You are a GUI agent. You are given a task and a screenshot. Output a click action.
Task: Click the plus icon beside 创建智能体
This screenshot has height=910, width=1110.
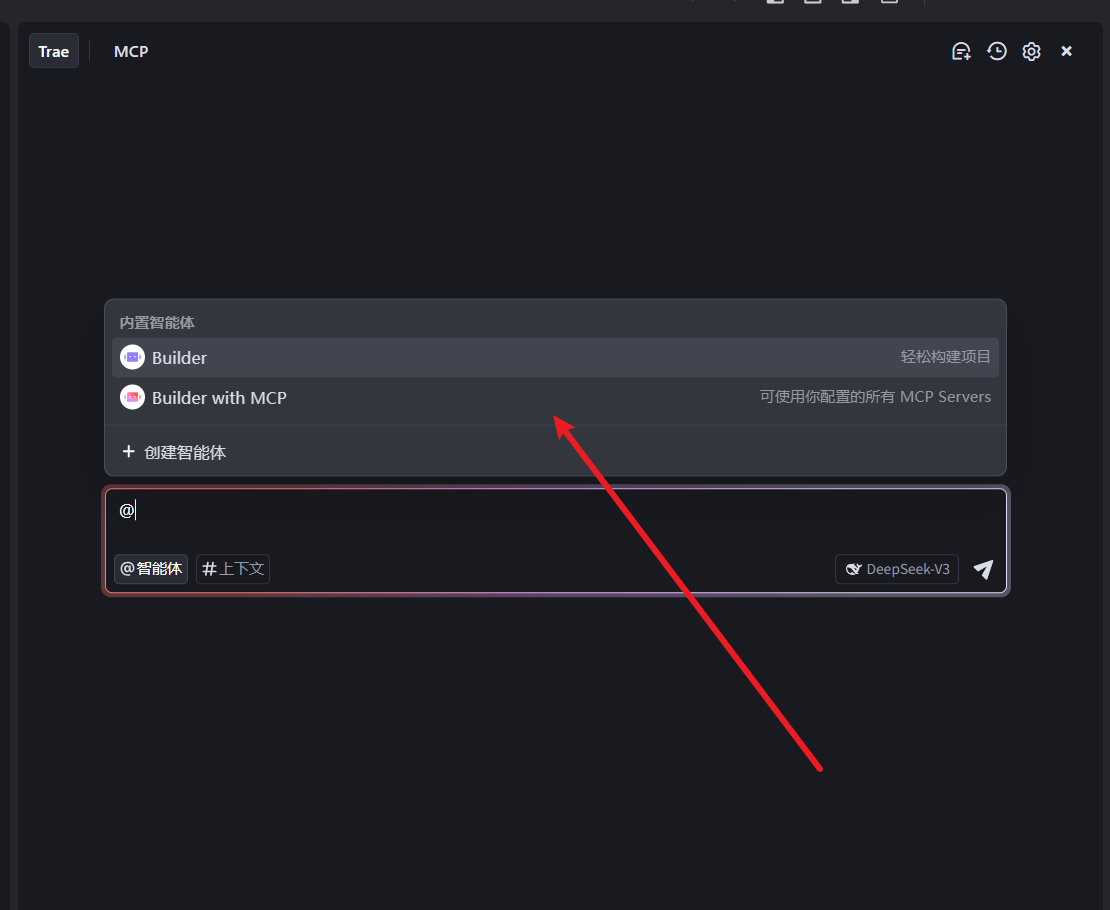coord(128,452)
